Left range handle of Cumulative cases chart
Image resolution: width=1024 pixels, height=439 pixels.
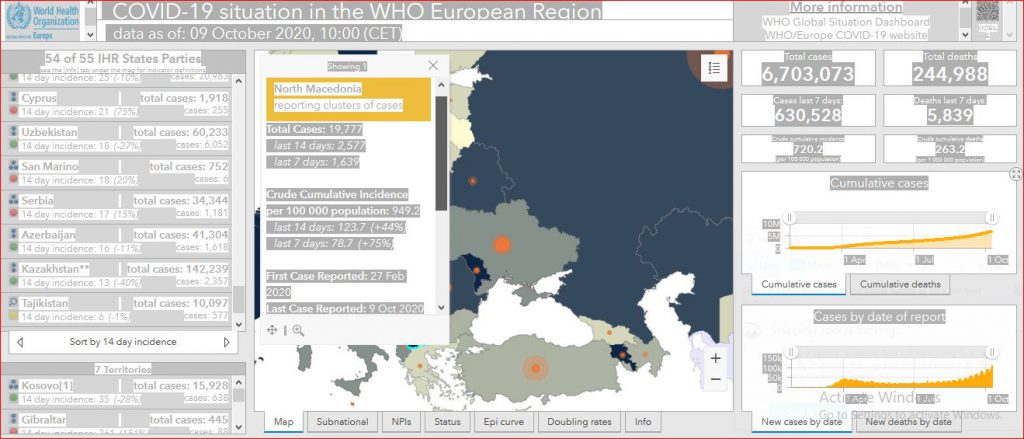pyautogui.click(x=790, y=217)
